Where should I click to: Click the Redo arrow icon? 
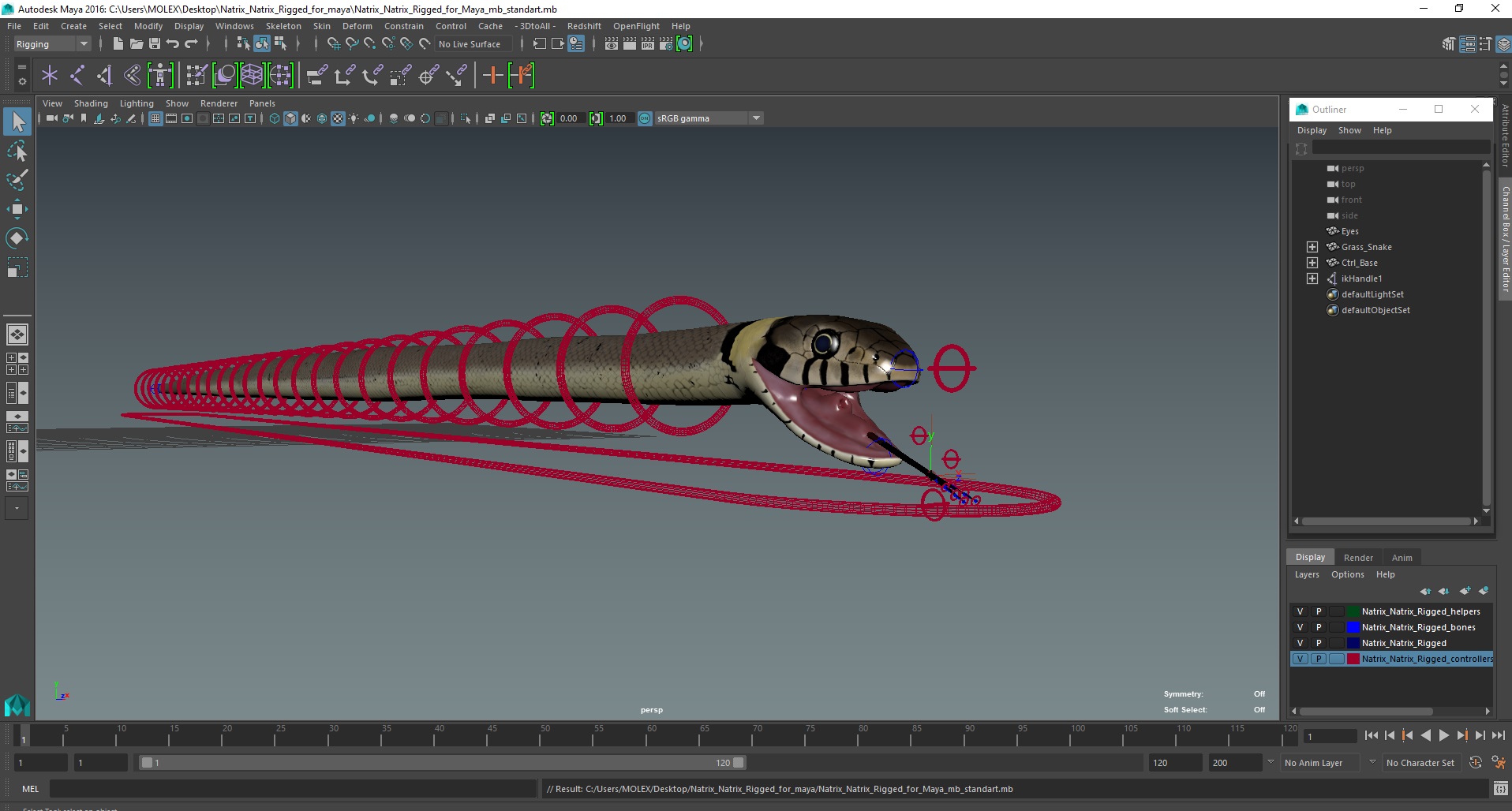[191, 44]
